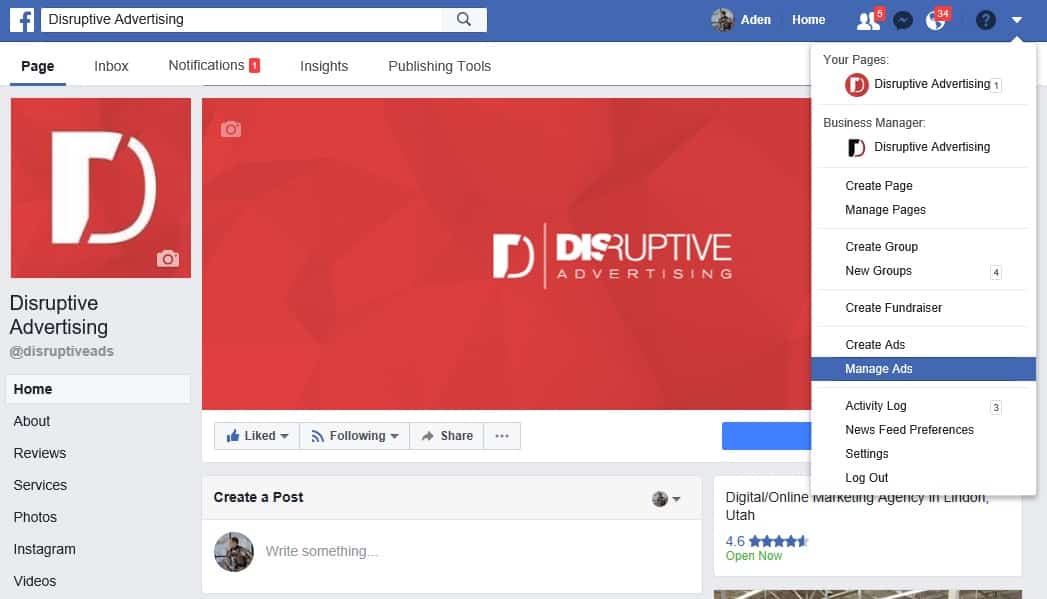Click the Home link in top bar
The height and width of the screenshot is (599, 1047).
pos(809,20)
